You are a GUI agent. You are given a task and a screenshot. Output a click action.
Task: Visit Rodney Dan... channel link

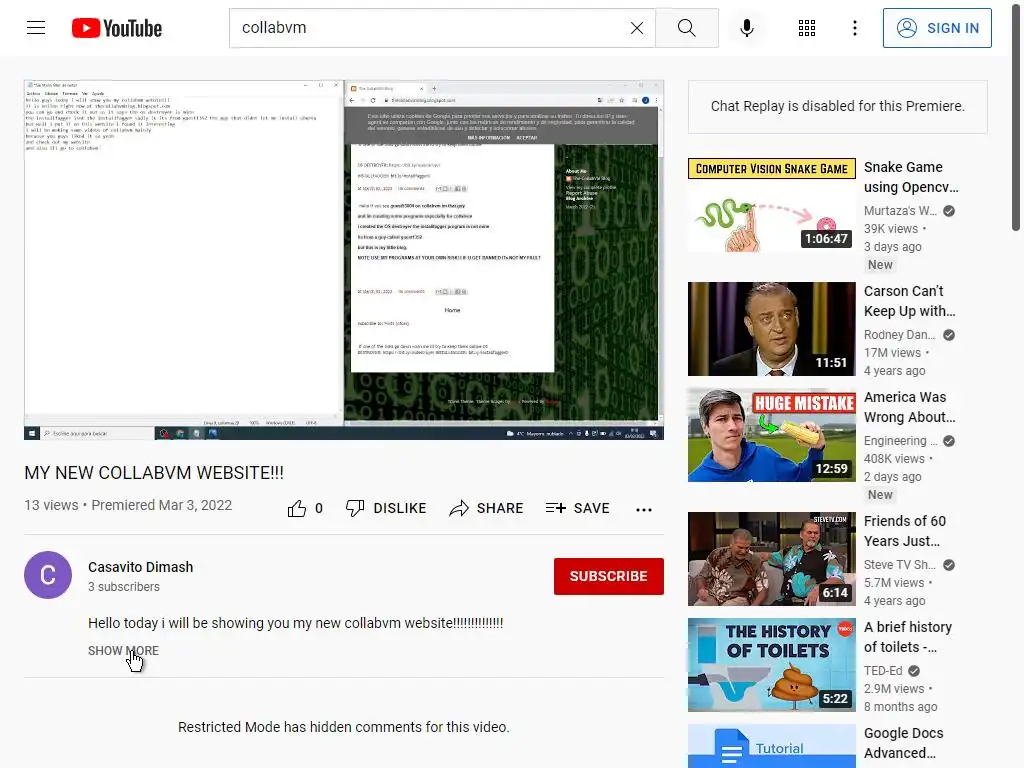pyautogui.click(x=899, y=335)
